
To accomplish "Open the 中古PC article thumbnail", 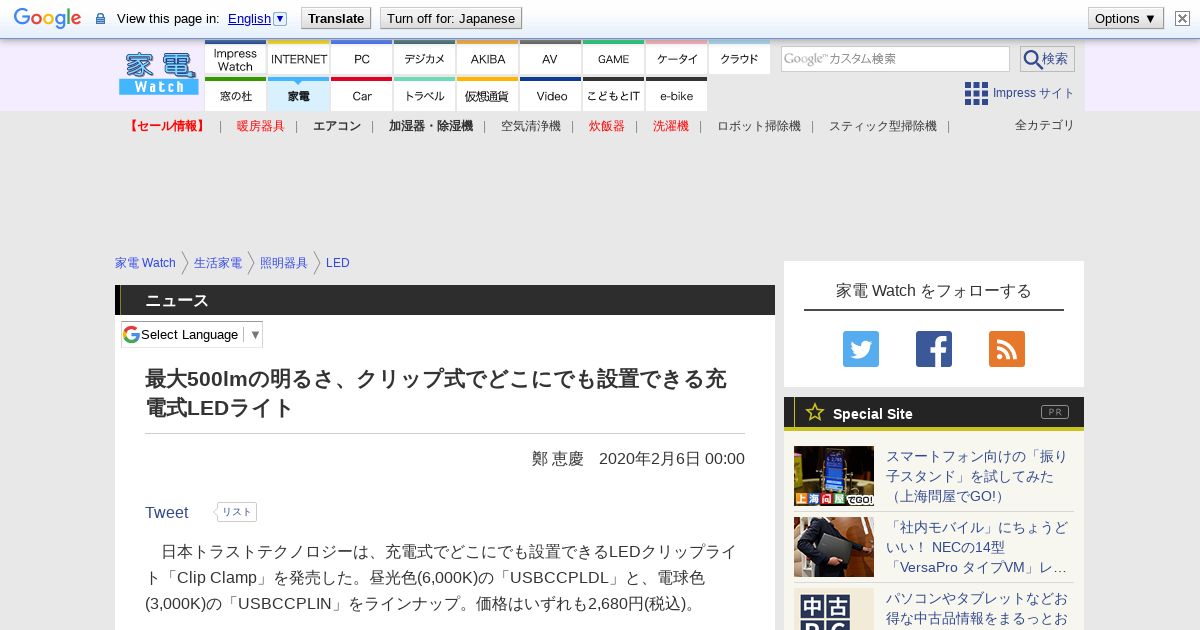I will tap(834, 609).
